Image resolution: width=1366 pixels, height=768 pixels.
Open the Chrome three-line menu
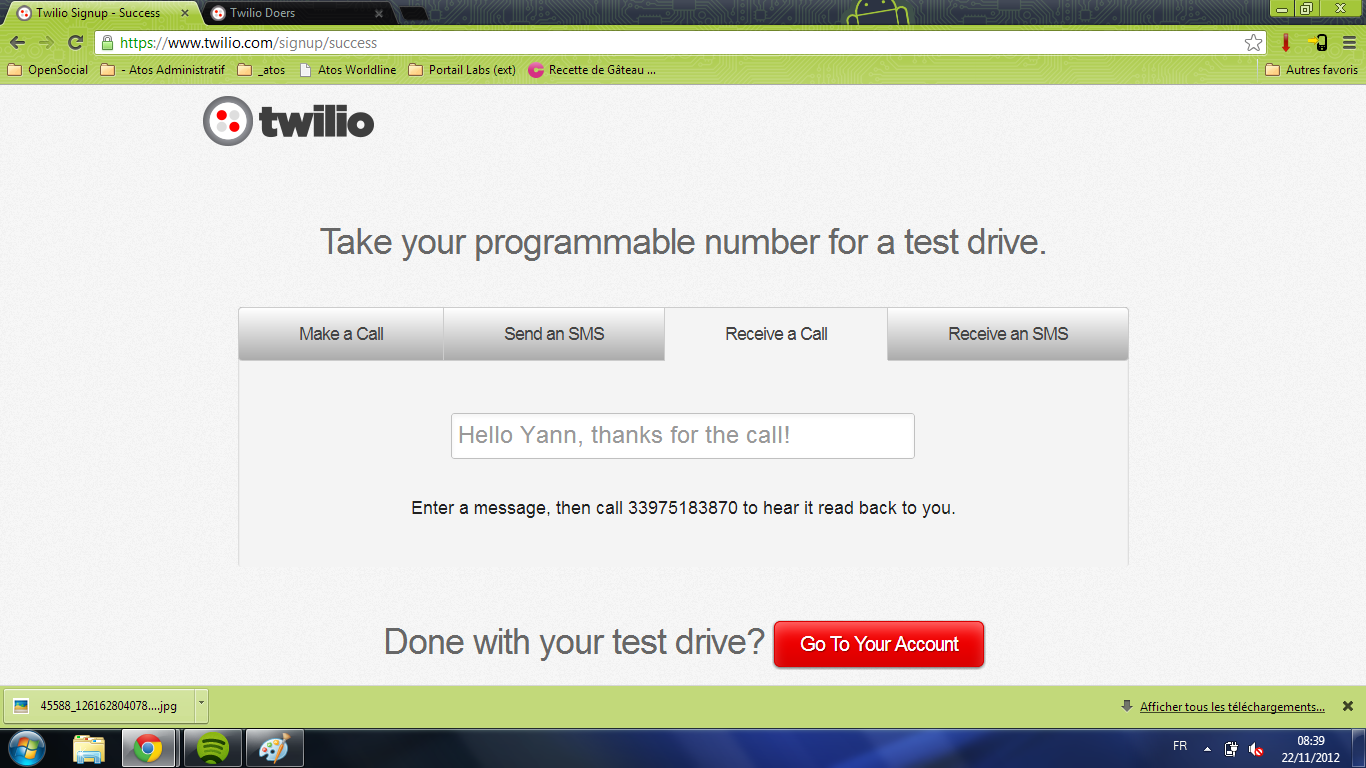pos(1349,43)
